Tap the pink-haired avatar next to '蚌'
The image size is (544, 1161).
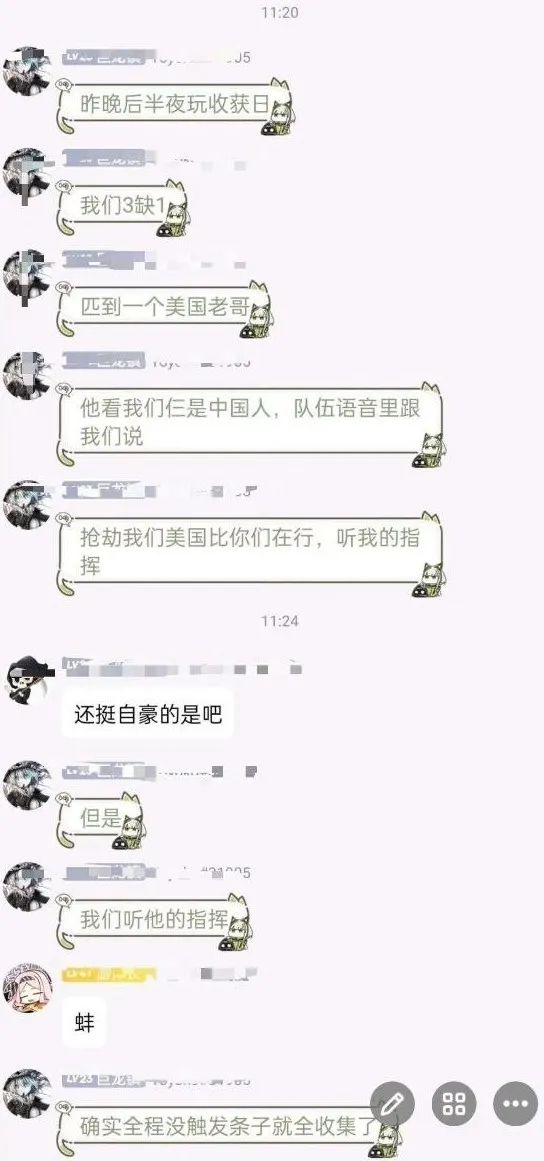[x=27, y=987]
